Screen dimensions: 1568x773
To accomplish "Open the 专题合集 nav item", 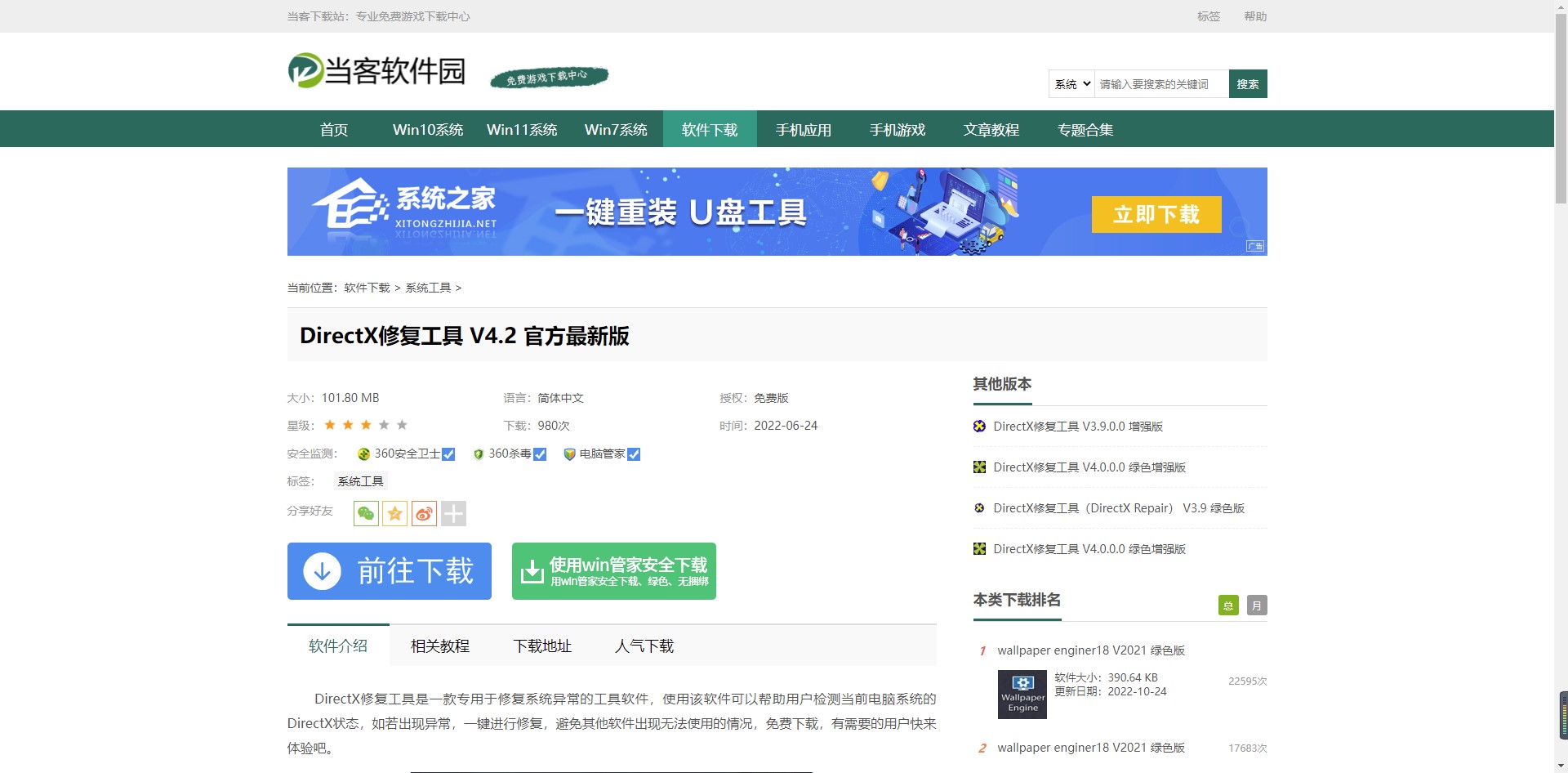I will coord(1085,129).
